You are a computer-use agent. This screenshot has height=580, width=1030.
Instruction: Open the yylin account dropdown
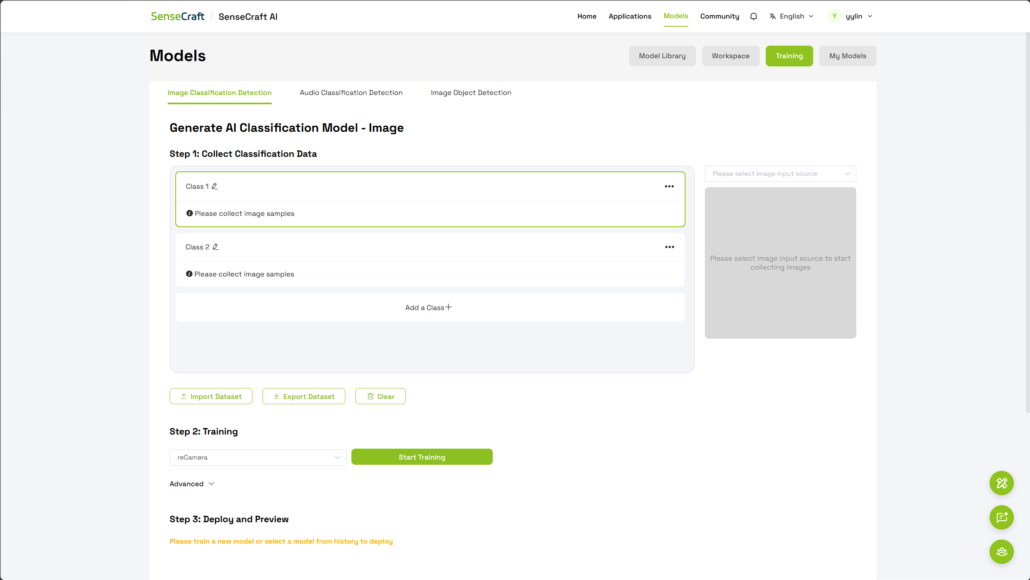(851, 16)
